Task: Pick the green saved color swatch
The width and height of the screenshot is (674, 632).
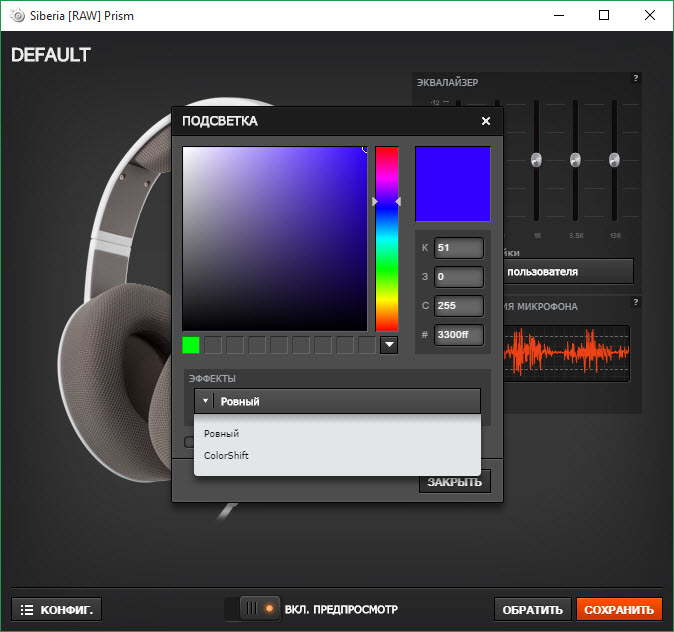Action: pyautogui.click(x=191, y=345)
